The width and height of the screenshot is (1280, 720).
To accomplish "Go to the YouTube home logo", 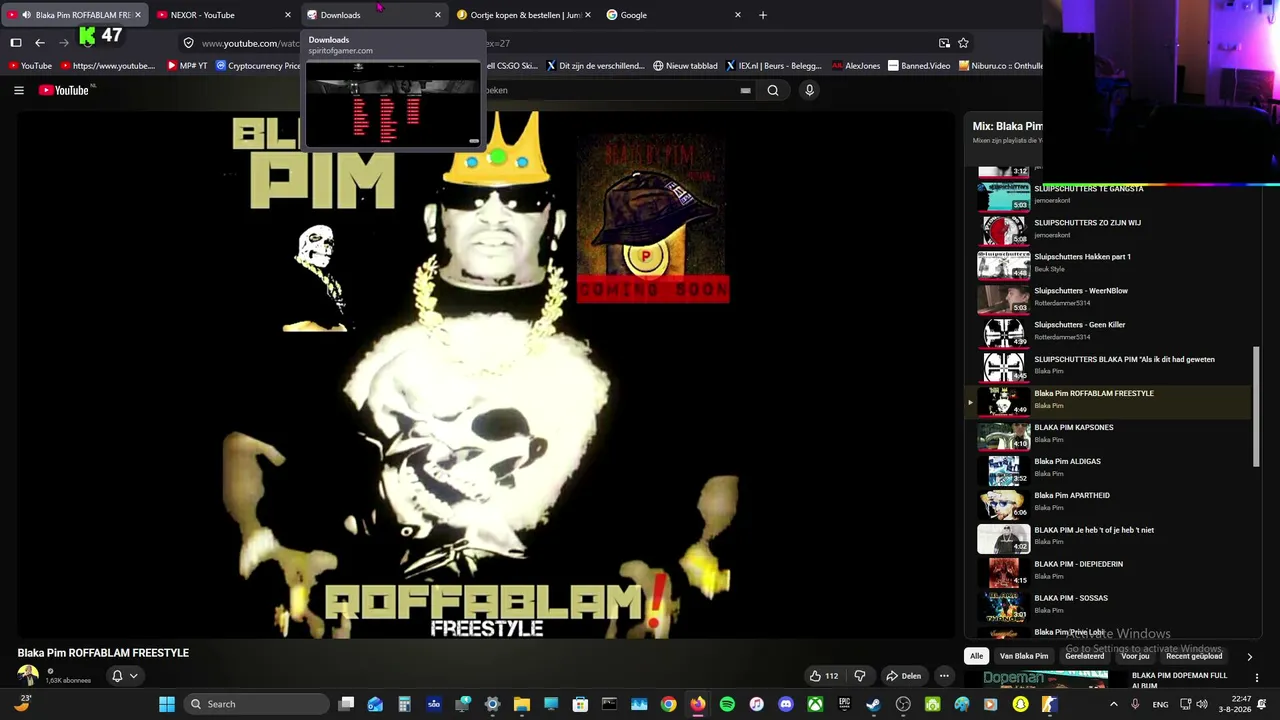I will click(x=66, y=90).
